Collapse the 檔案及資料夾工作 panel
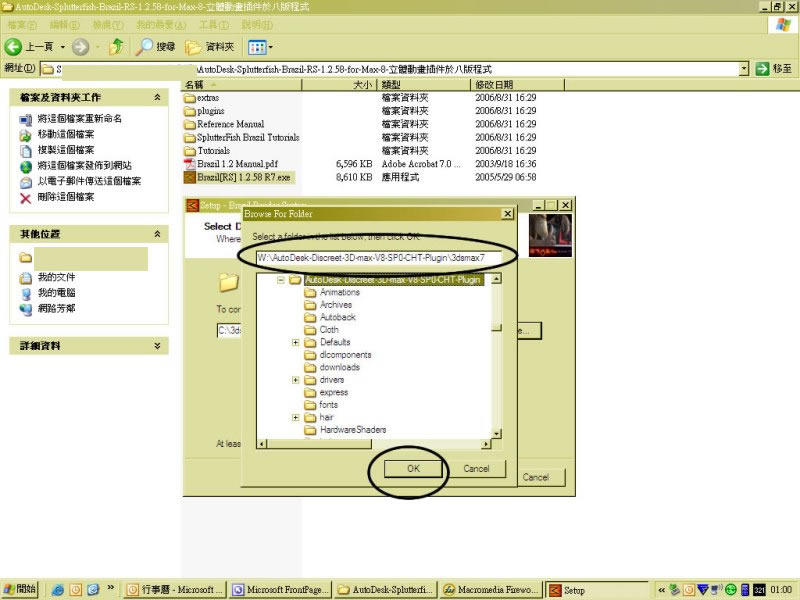Viewport: 800px width, 600px height. click(157, 97)
